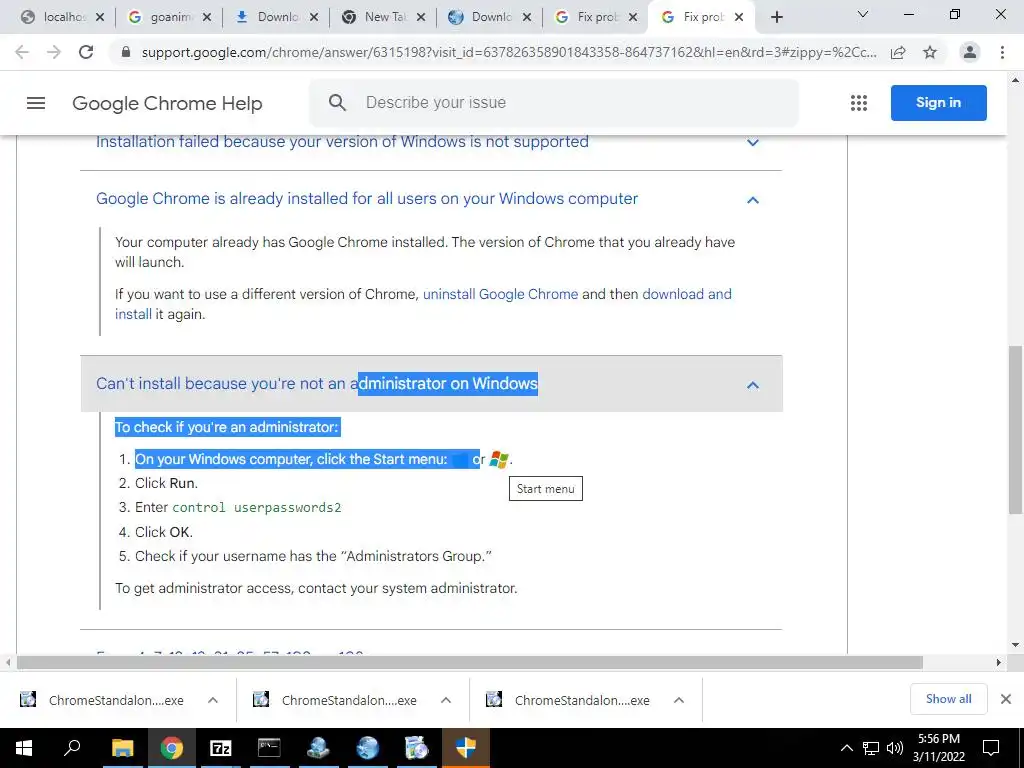The width and height of the screenshot is (1024, 768).
Task: Open the Google apps grid
Action: pyautogui.click(x=859, y=103)
